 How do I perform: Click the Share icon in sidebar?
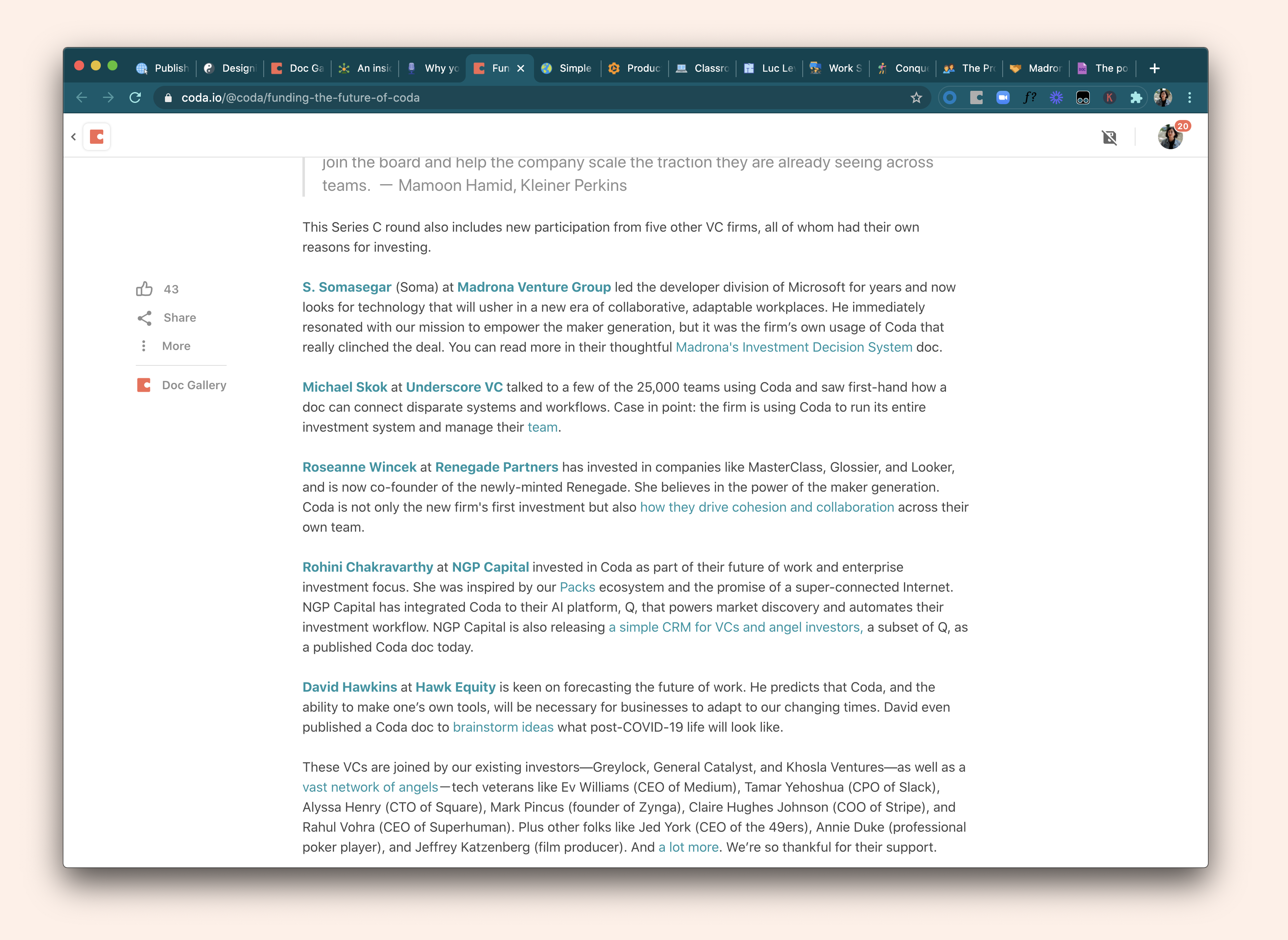tap(145, 317)
